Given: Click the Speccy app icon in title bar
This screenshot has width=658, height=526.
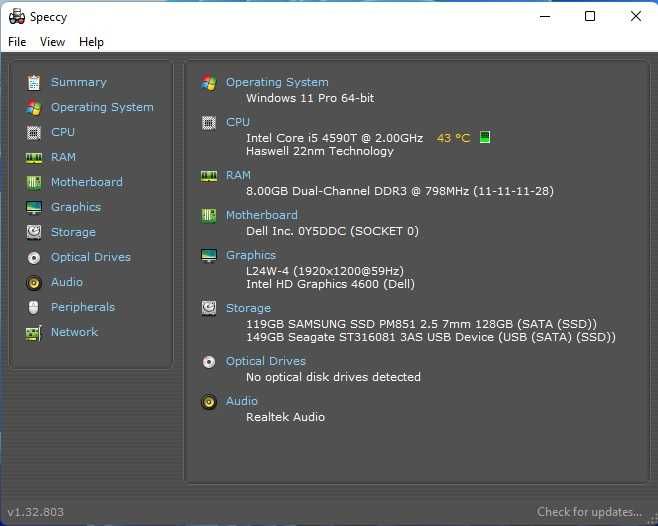Looking at the screenshot, I should (17, 17).
